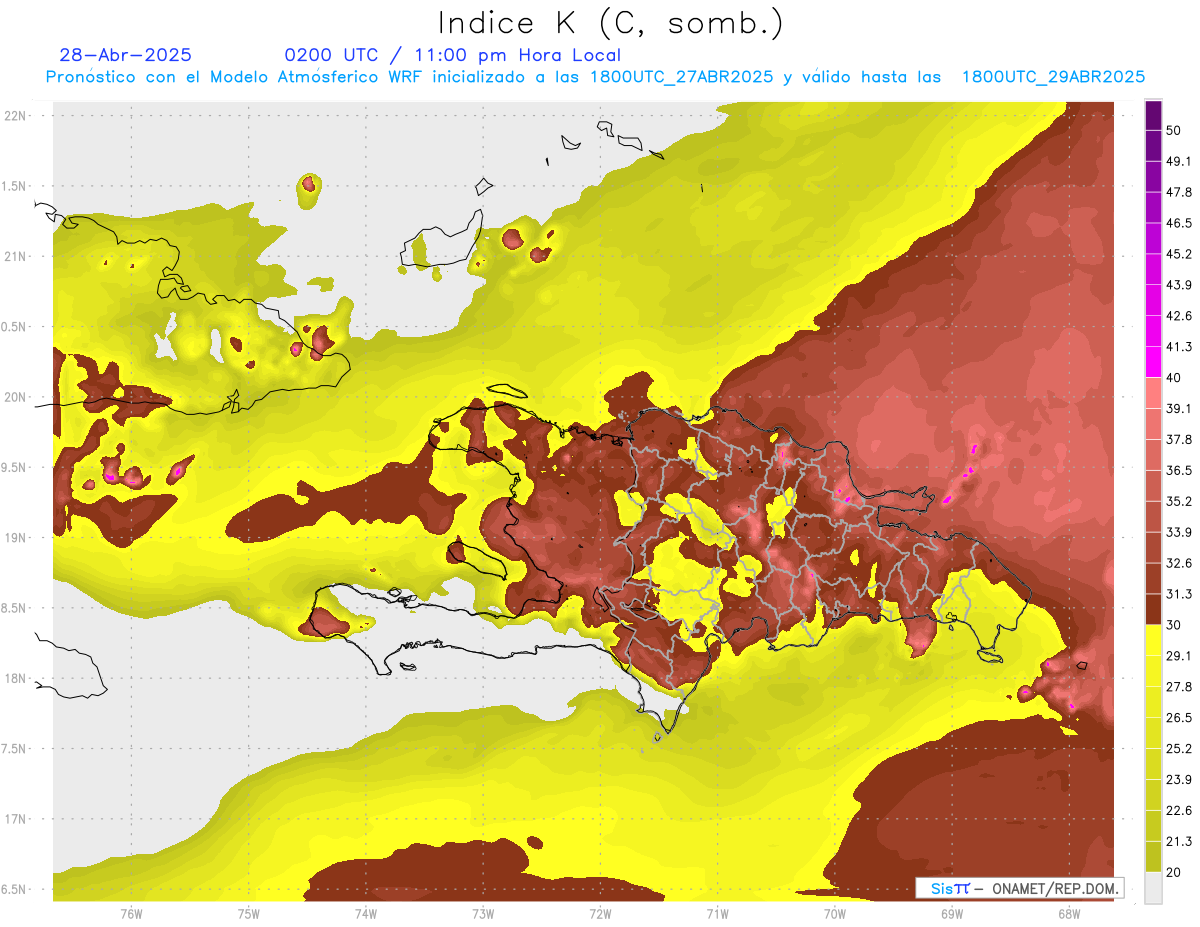Click the '0200 UTC / 11:00 pm Hora Local' time
The image size is (1200, 927).
(453, 55)
